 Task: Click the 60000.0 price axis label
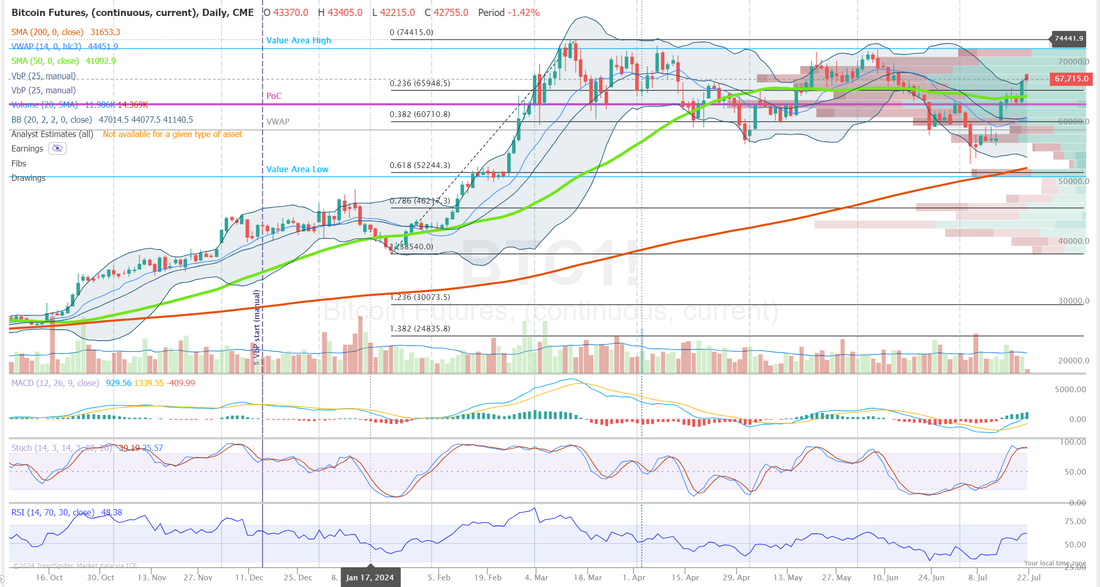(x=1074, y=121)
